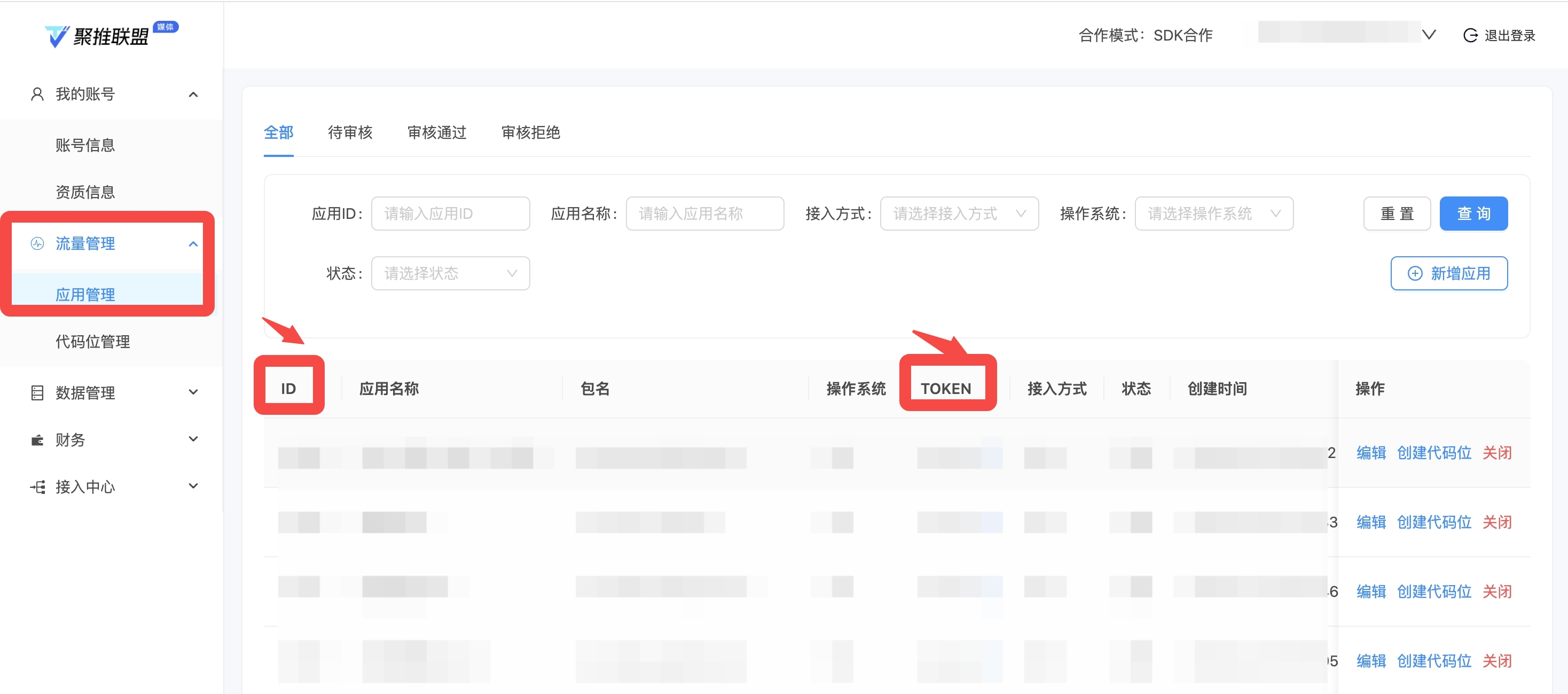Click 关闭 in the first table row
The image size is (1568, 694).
click(1497, 453)
